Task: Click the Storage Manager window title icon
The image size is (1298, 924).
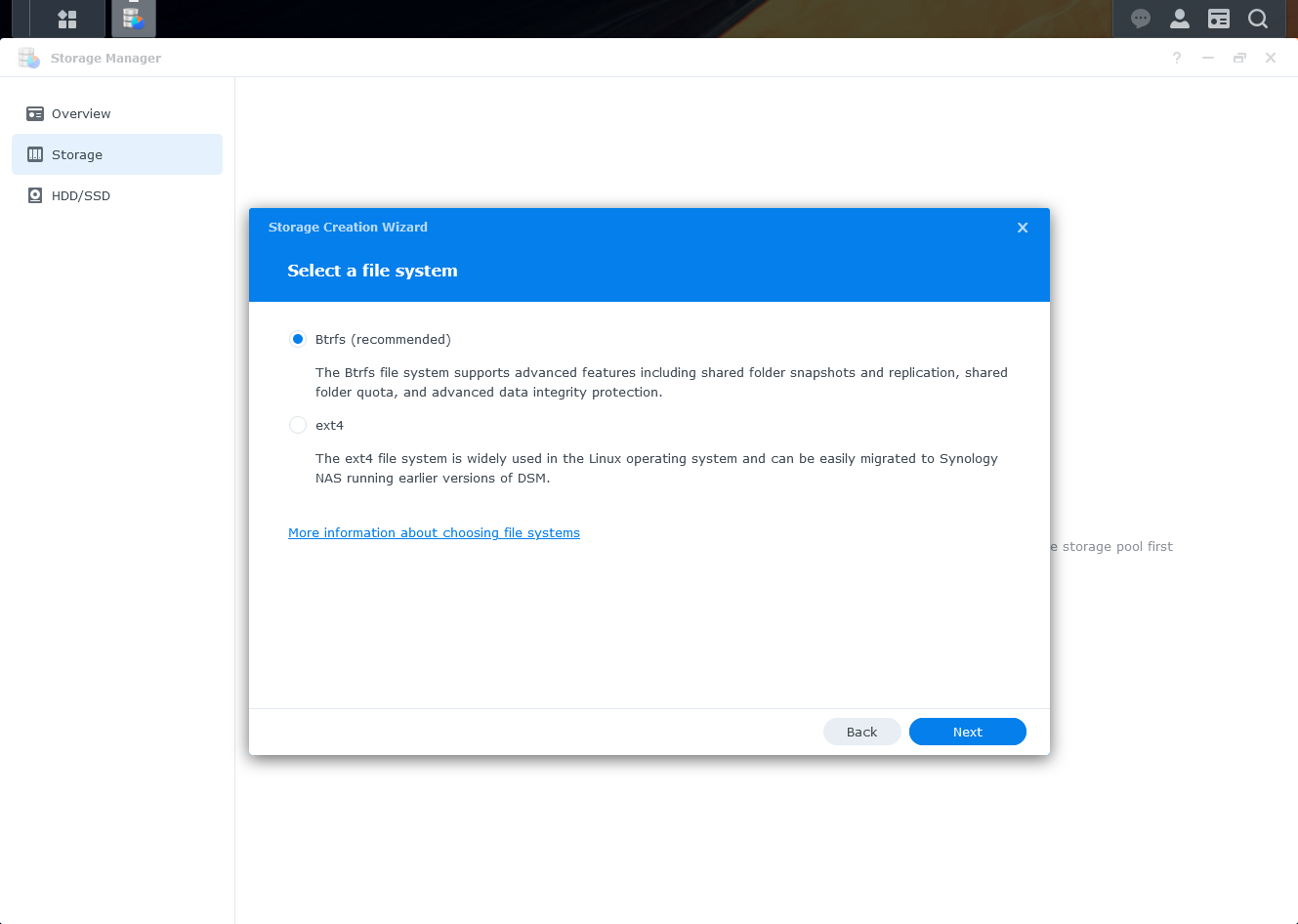Action: tap(29, 59)
